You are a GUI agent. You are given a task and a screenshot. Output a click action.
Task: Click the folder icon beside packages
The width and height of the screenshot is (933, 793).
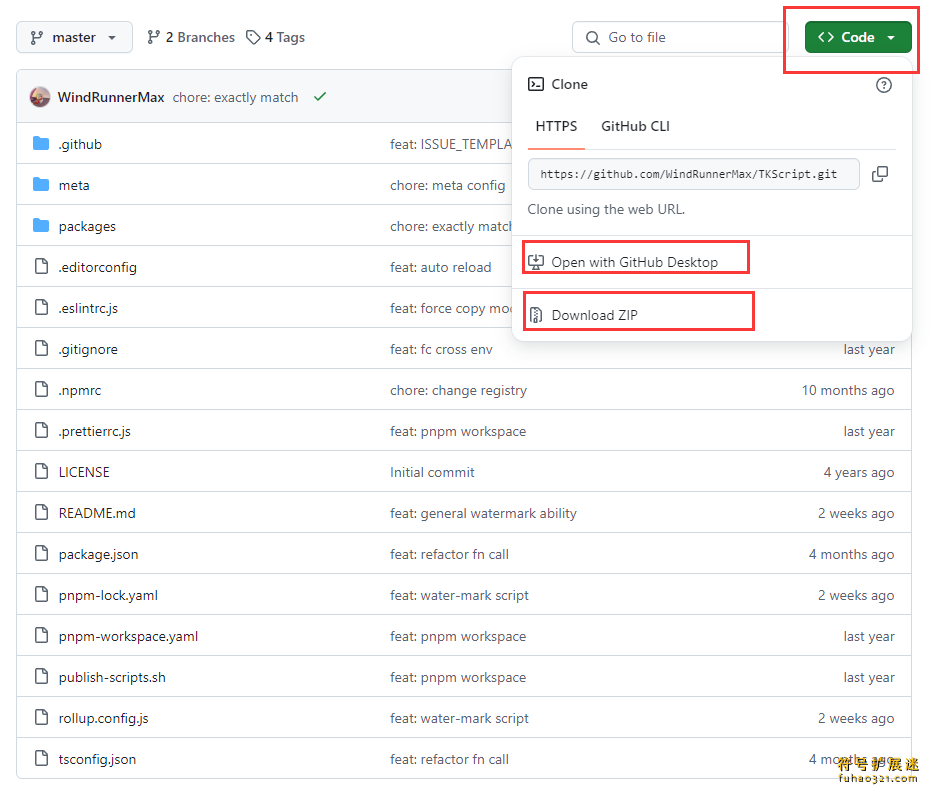click(x=41, y=225)
